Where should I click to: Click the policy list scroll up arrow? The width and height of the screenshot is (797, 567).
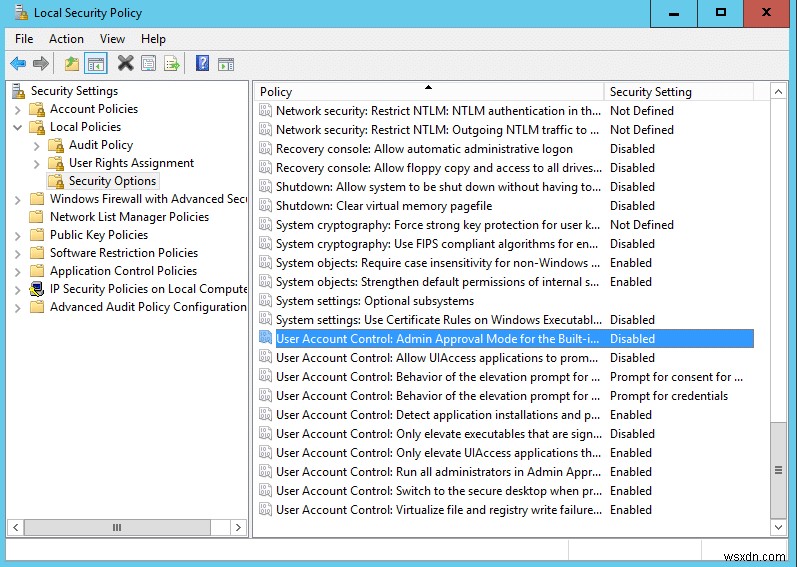[778, 92]
